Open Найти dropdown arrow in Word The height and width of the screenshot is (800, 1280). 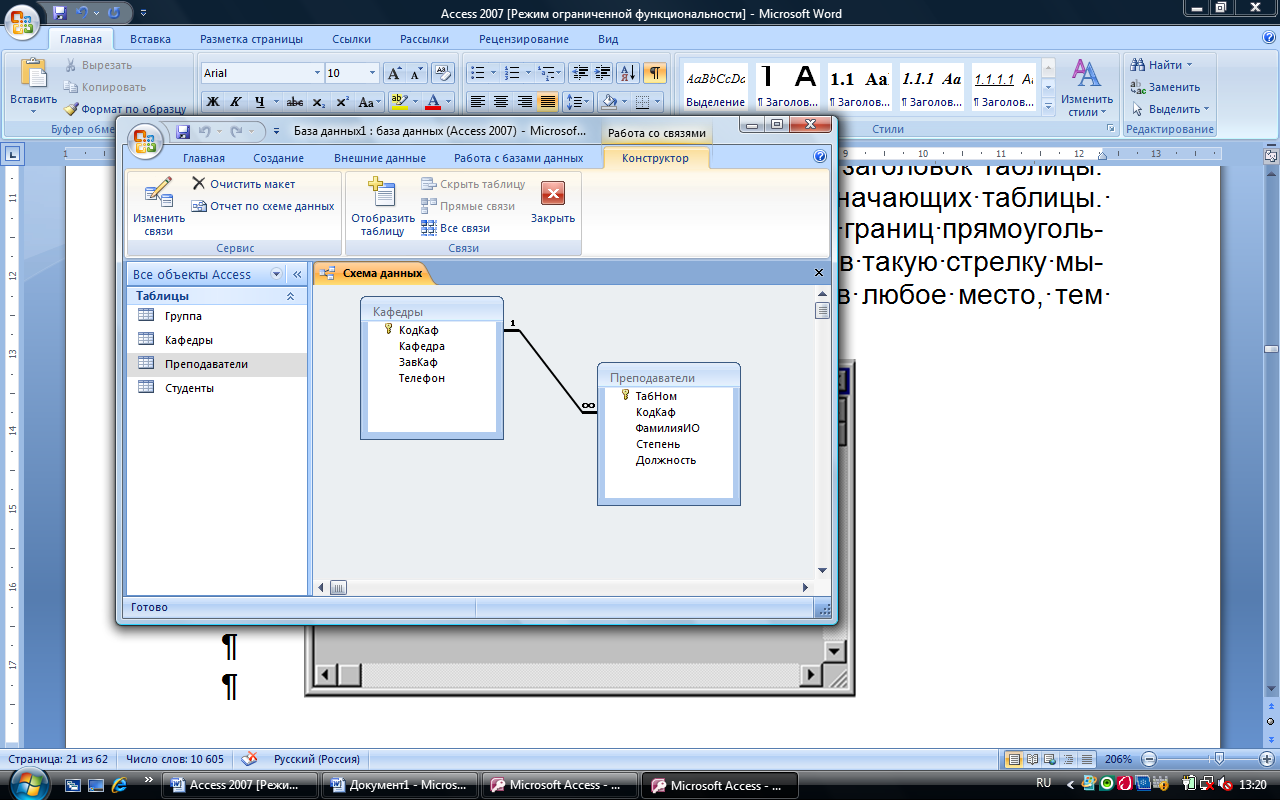click(1189, 65)
